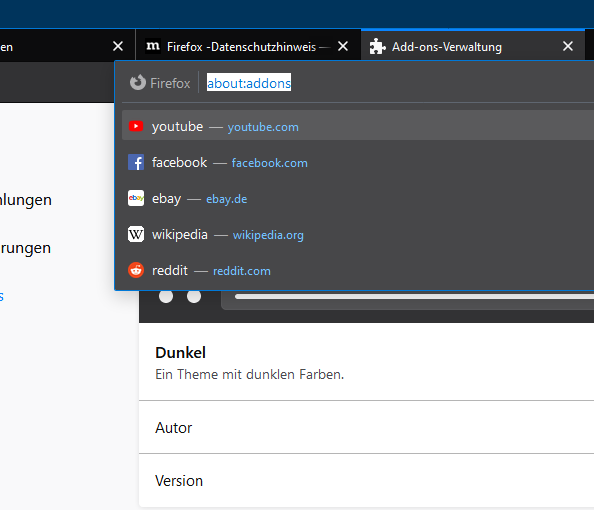Screen dimensions: 594x510
Task: Click the Version row label
Action: (x=179, y=481)
